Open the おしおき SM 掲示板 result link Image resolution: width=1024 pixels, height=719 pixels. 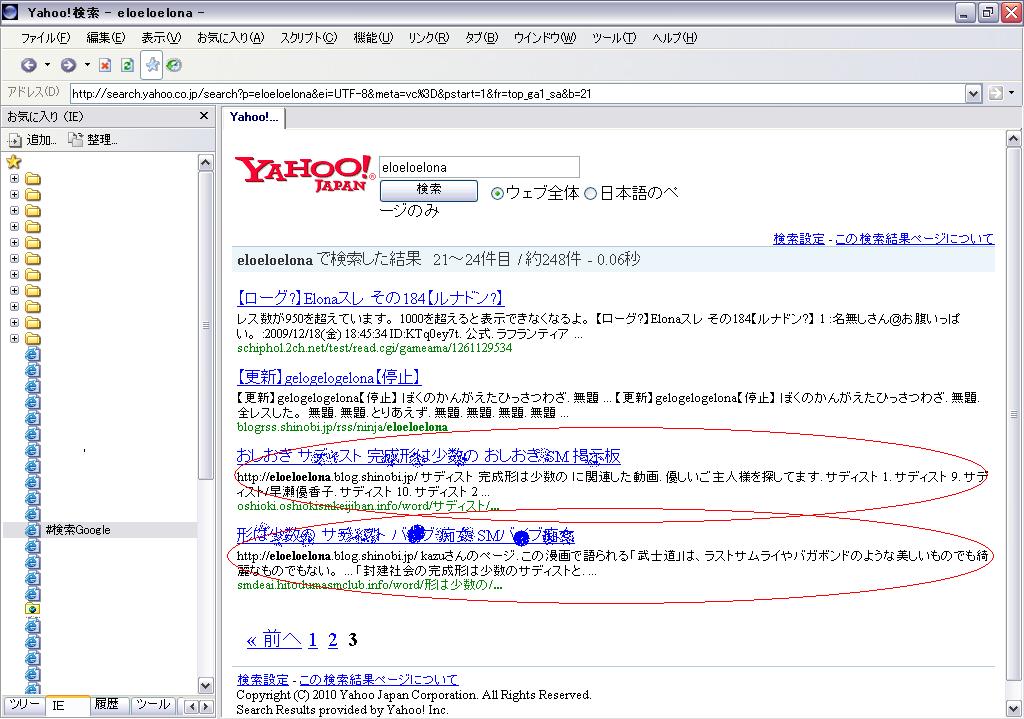(428, 456)
